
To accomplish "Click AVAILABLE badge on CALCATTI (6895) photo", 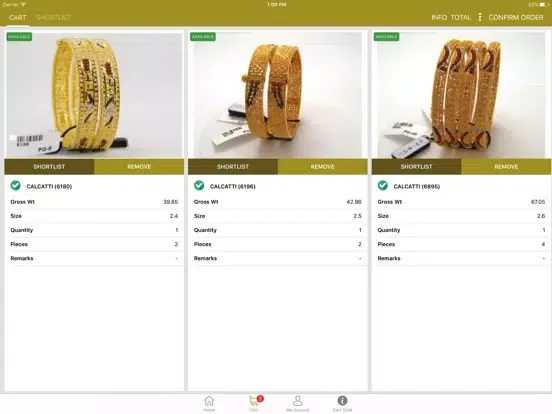I will tap(386, 37).
